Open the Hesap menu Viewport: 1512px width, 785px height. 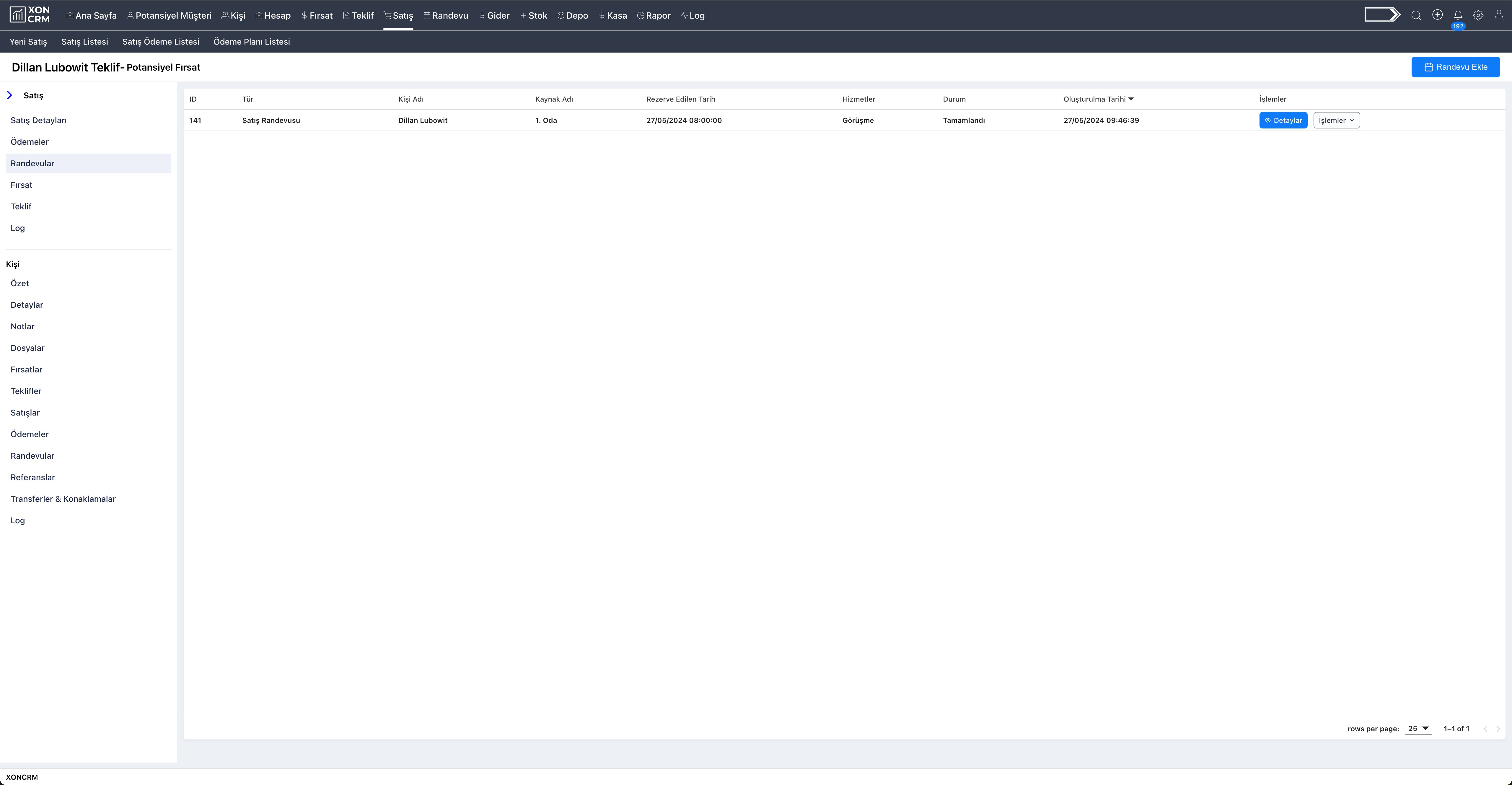click(x=273, y=15)
